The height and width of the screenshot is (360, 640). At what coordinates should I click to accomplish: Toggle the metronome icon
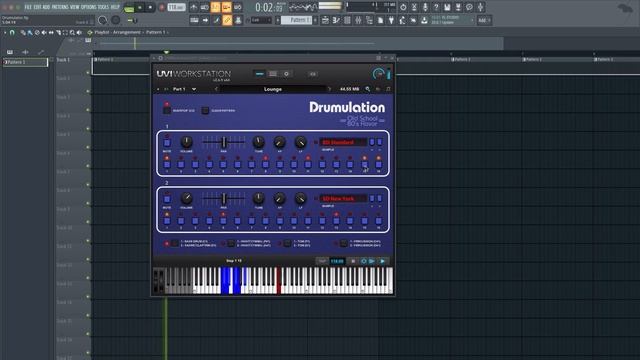193,7
